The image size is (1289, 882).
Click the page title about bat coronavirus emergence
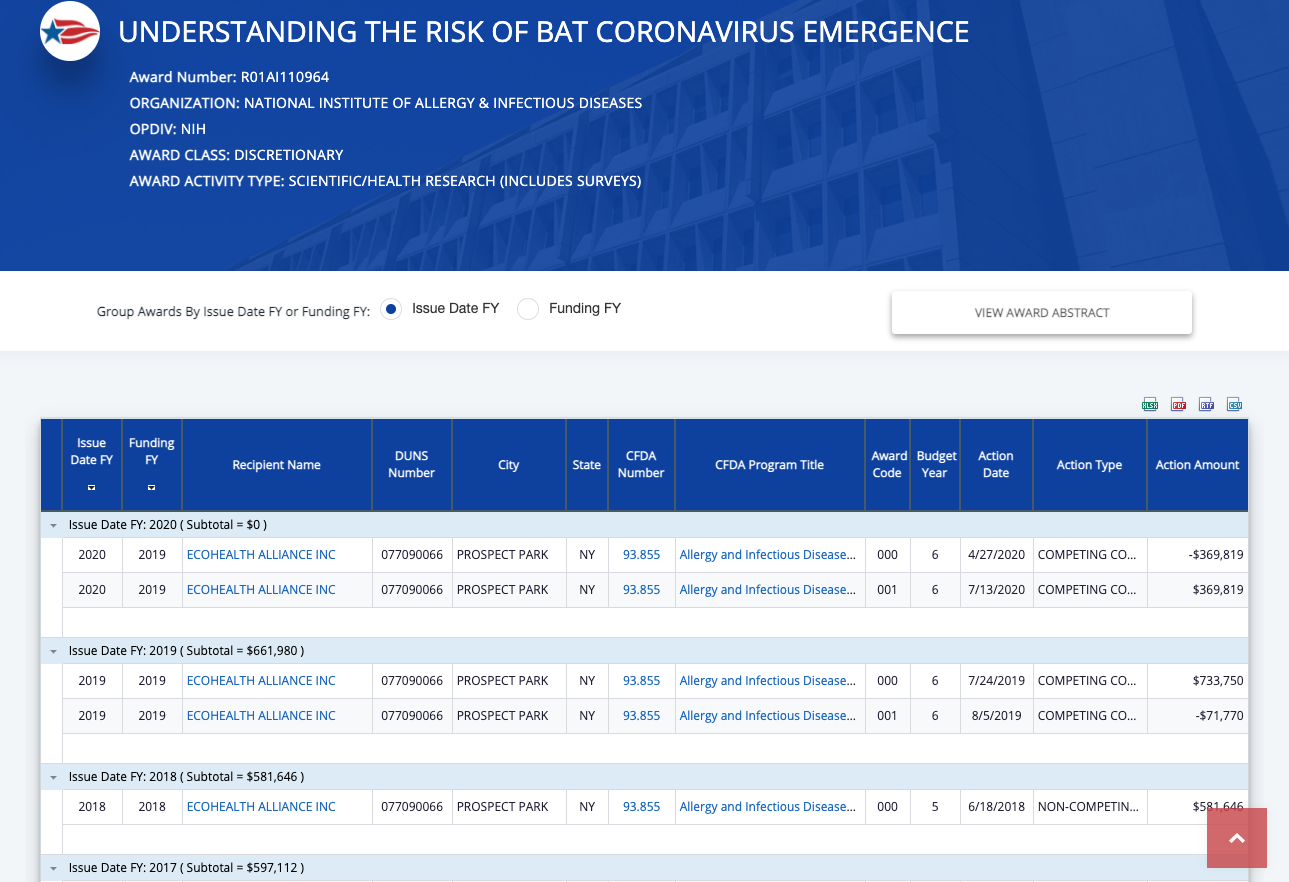tap(544, 32)
